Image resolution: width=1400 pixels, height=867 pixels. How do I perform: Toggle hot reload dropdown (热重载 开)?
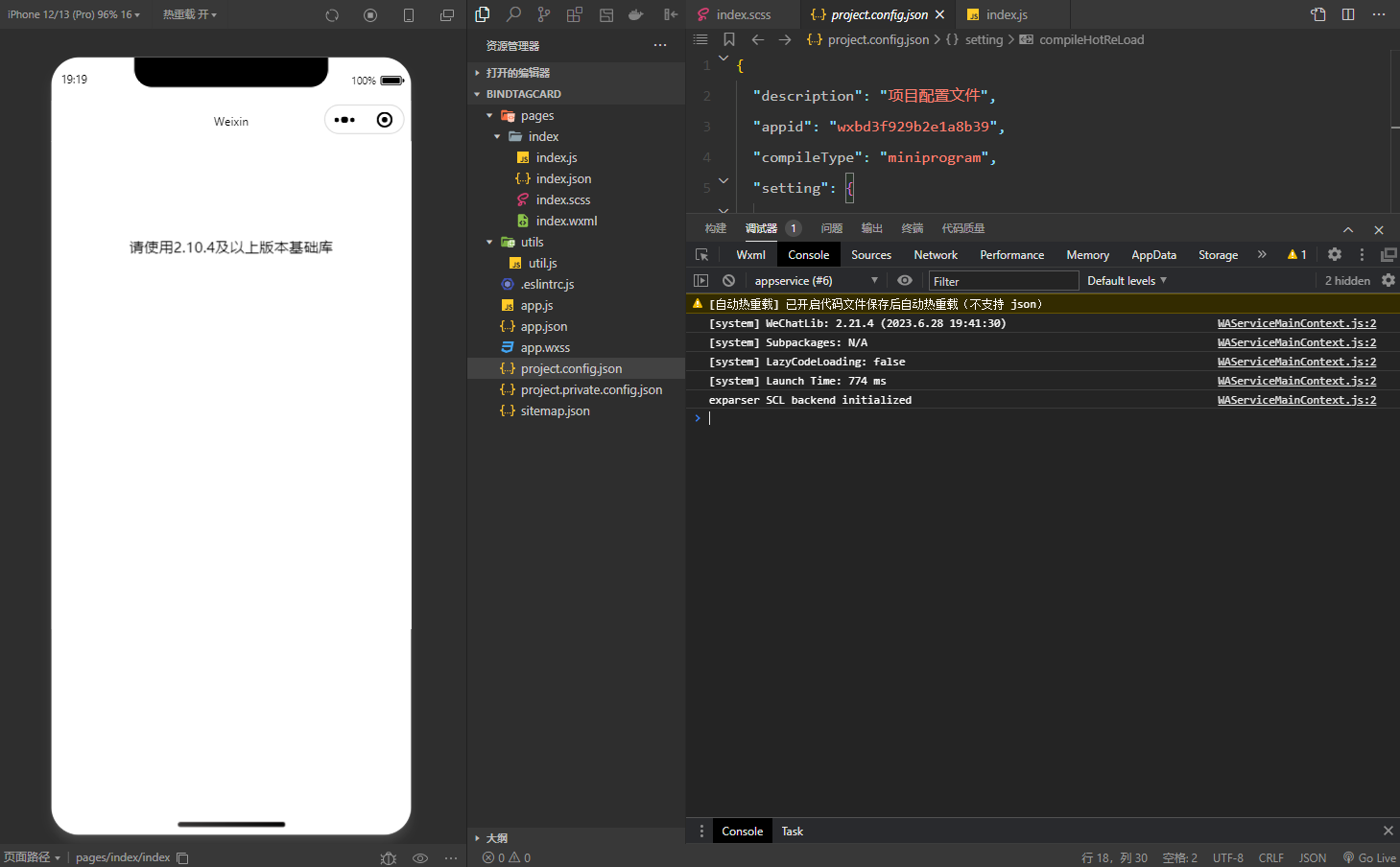click(x=189, y=14)
